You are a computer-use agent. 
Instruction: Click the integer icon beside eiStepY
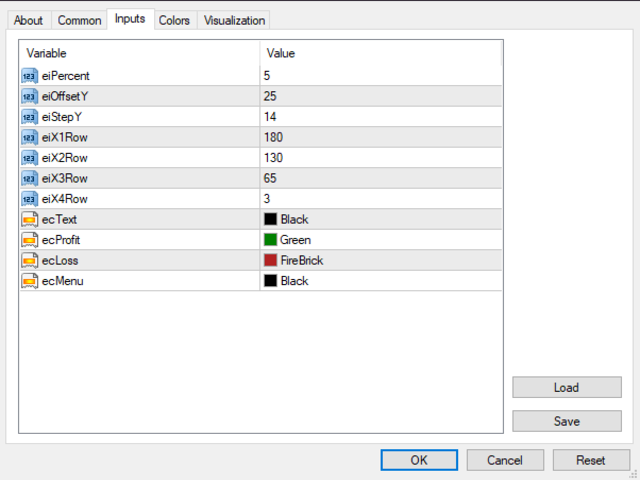[29, 117]
